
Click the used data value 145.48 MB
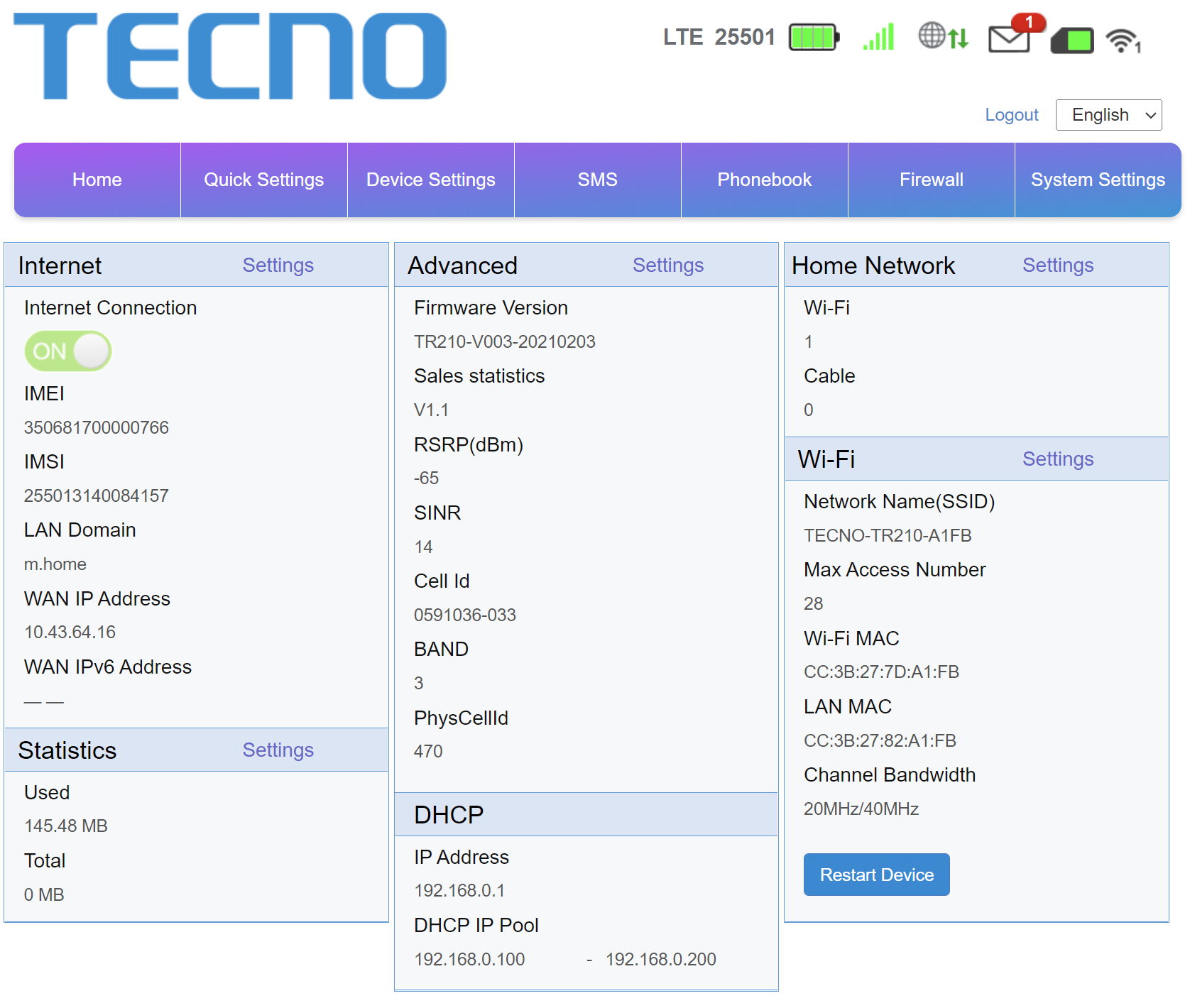click(x=66, y=826)
